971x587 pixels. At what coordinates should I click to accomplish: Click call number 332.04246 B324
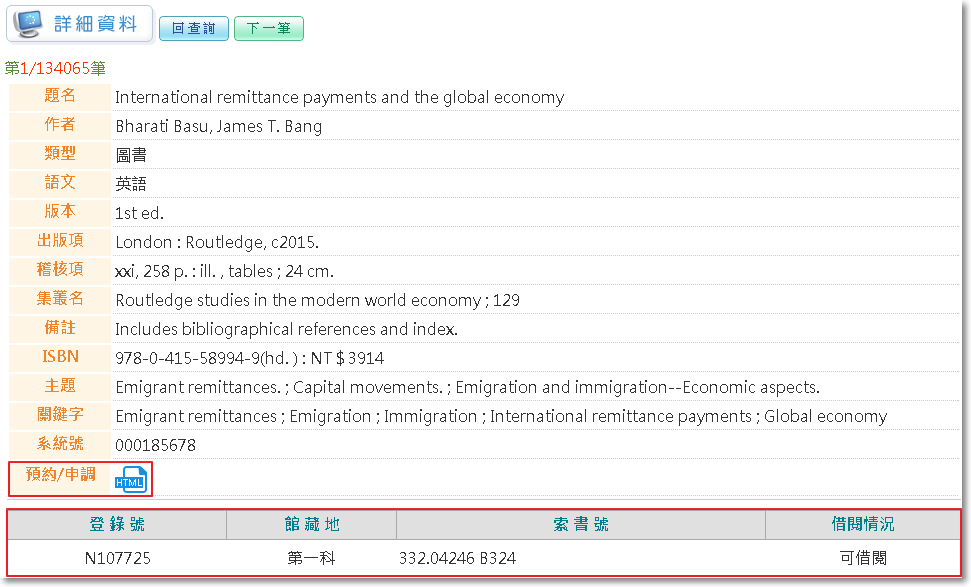(457, 558)
